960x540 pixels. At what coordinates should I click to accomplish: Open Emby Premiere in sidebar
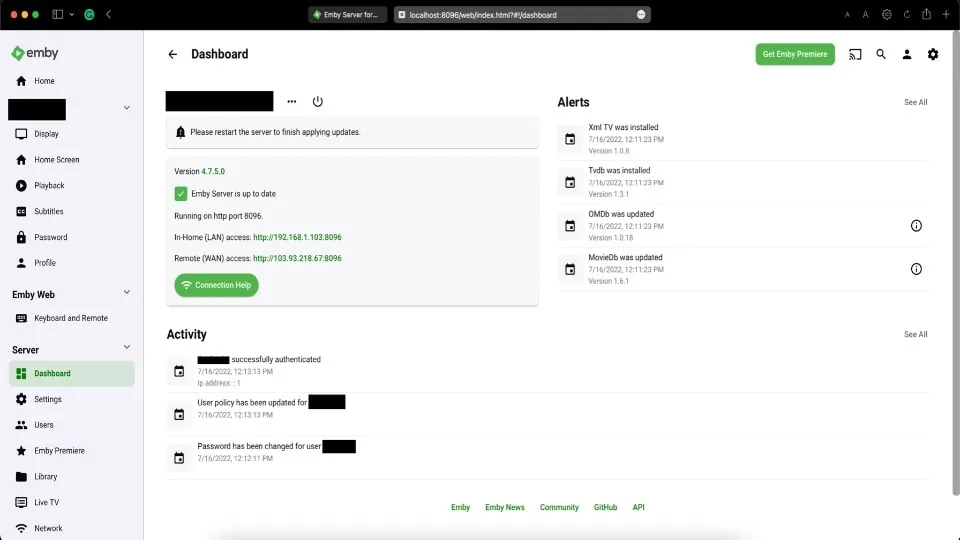(x=72, y=451)
